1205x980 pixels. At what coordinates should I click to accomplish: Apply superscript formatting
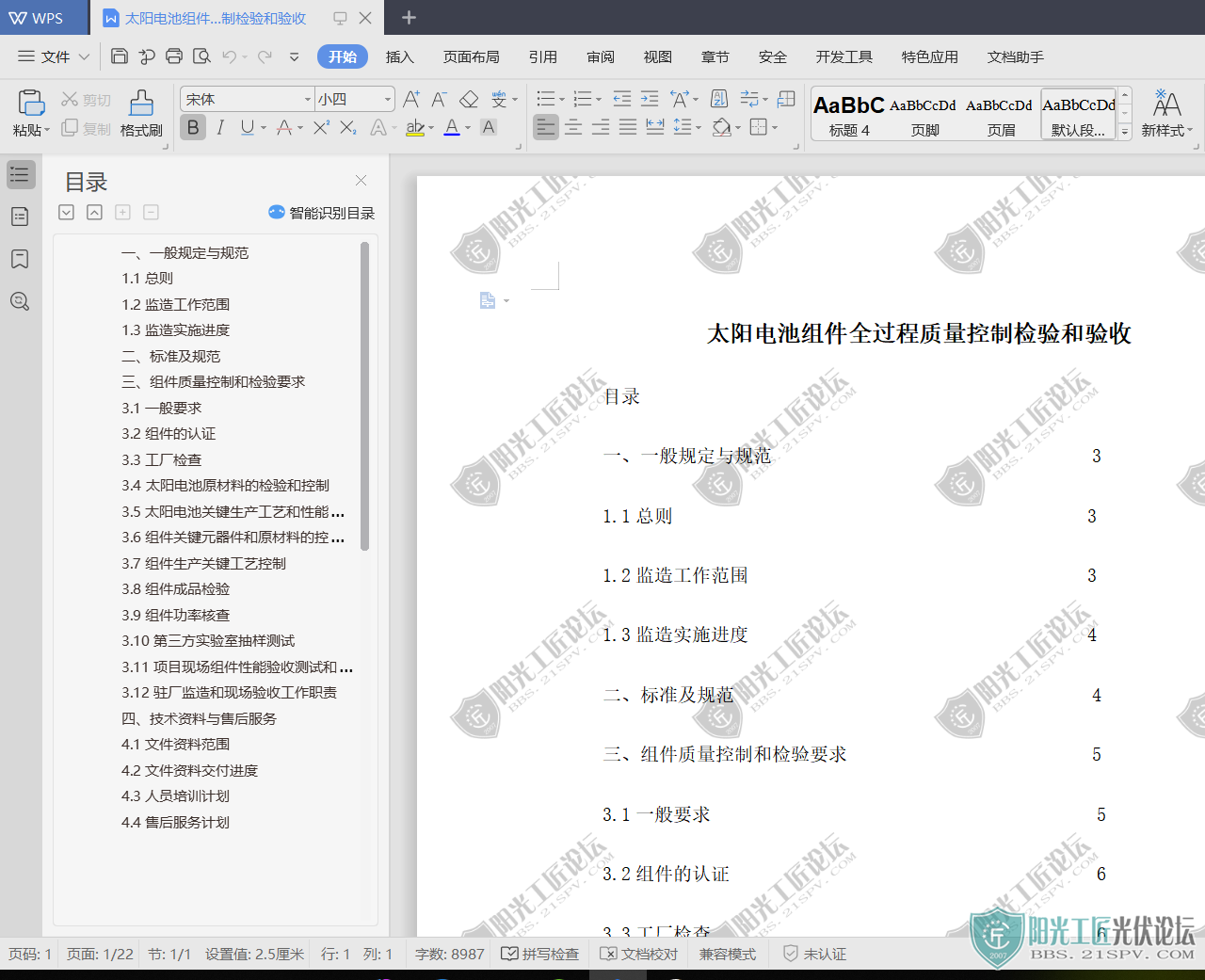(321, 127)
